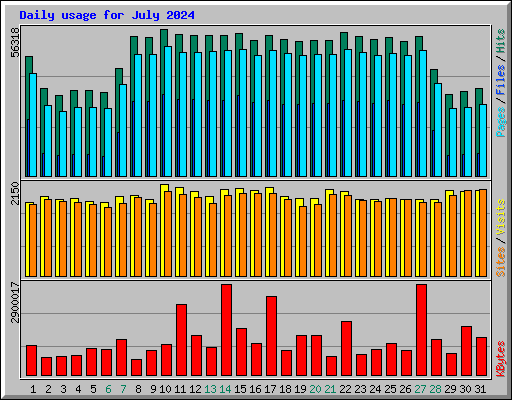Click the bottom axis value 2900017
The image size is (512, 400).
(15, 302)
